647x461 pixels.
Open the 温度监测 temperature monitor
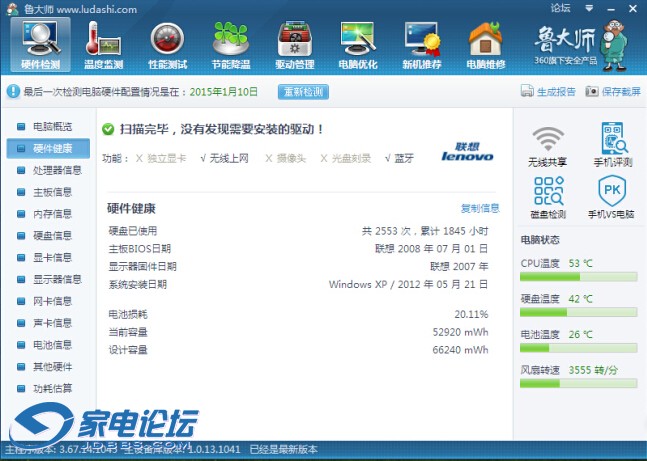(x=104, y=45)
